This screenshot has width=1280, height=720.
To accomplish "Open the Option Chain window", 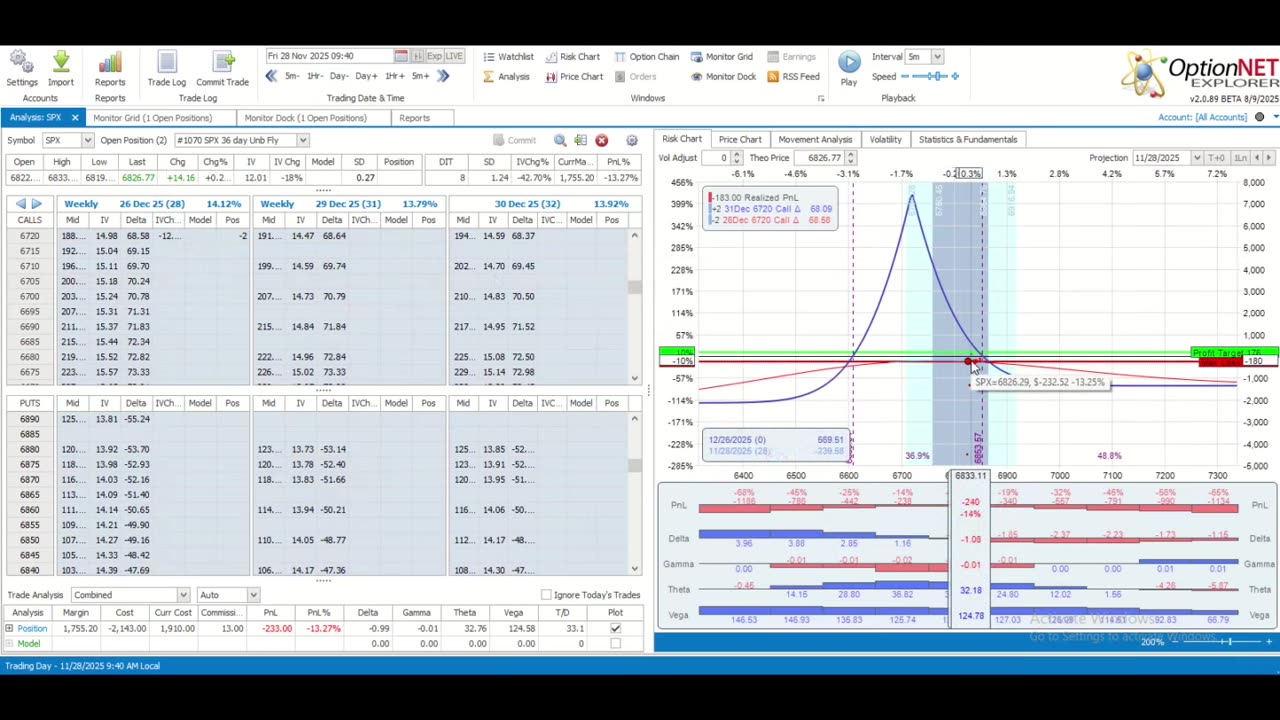I will pos(647,57).
